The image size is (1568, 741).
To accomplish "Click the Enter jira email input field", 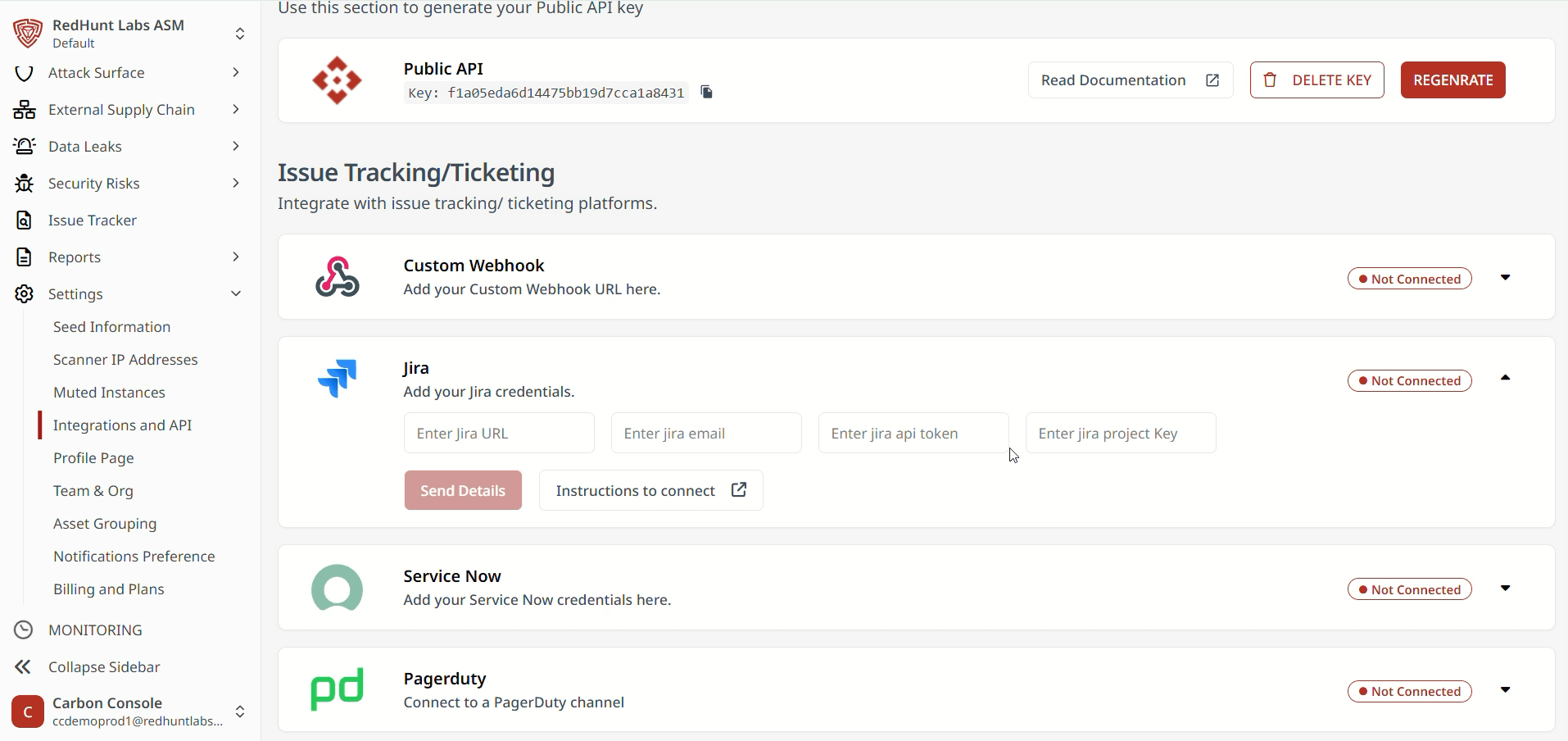I will [705, 433].
